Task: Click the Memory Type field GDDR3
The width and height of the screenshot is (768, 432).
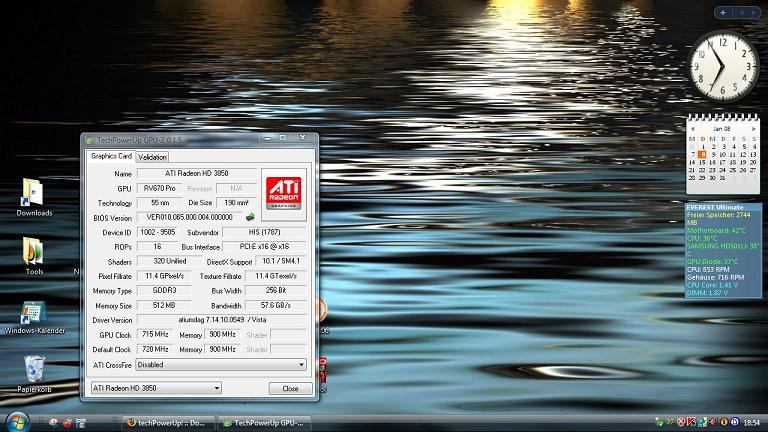Action: (x=164, y=290)
